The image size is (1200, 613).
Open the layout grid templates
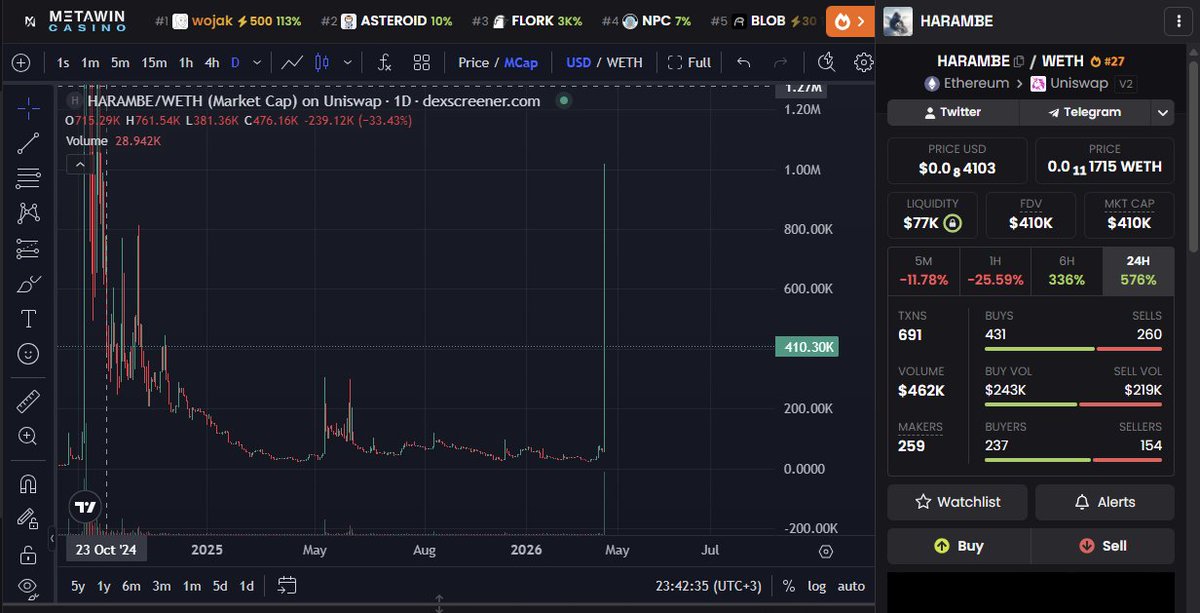421,63
